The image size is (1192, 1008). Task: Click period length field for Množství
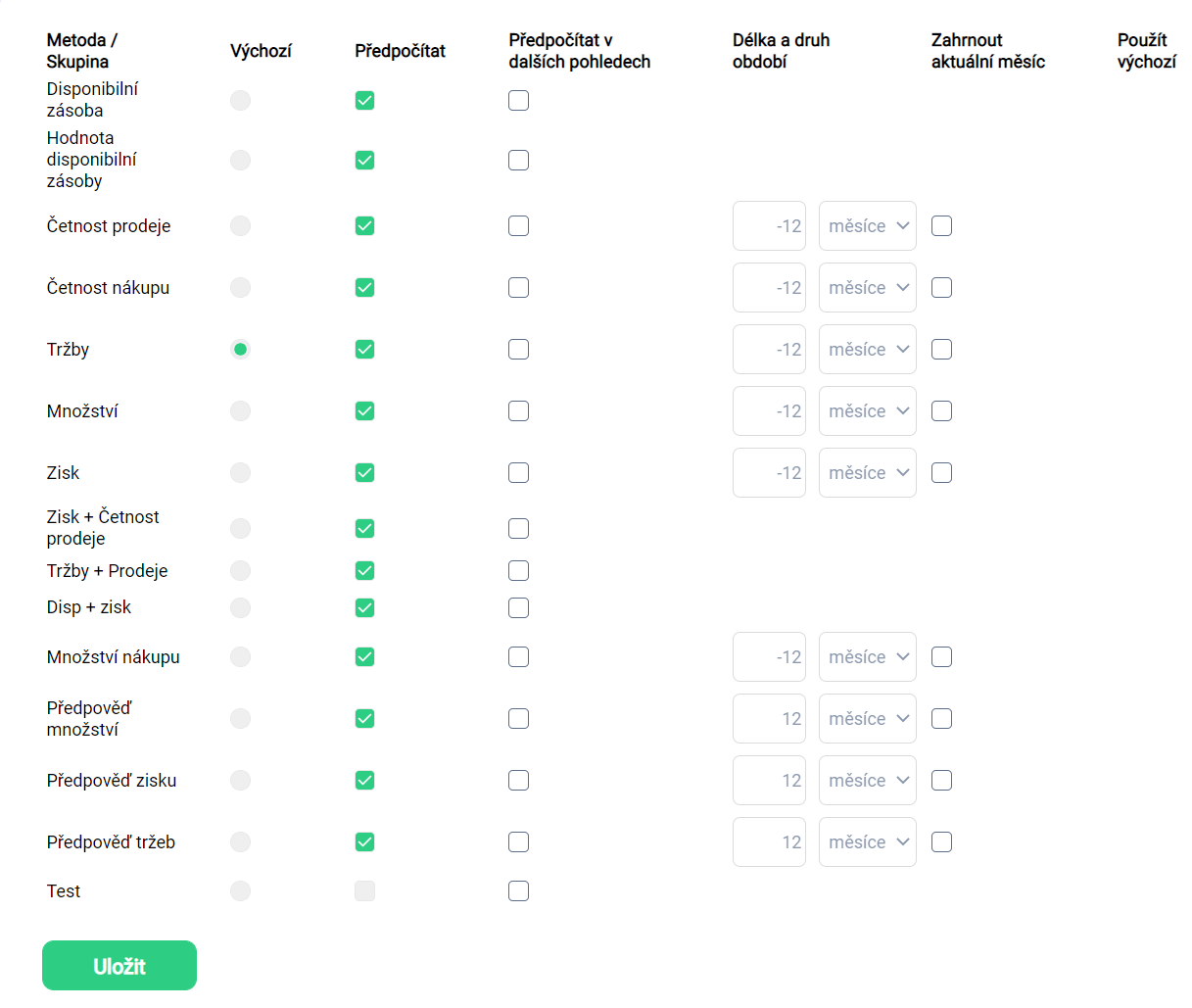click(x=769, y=411)
